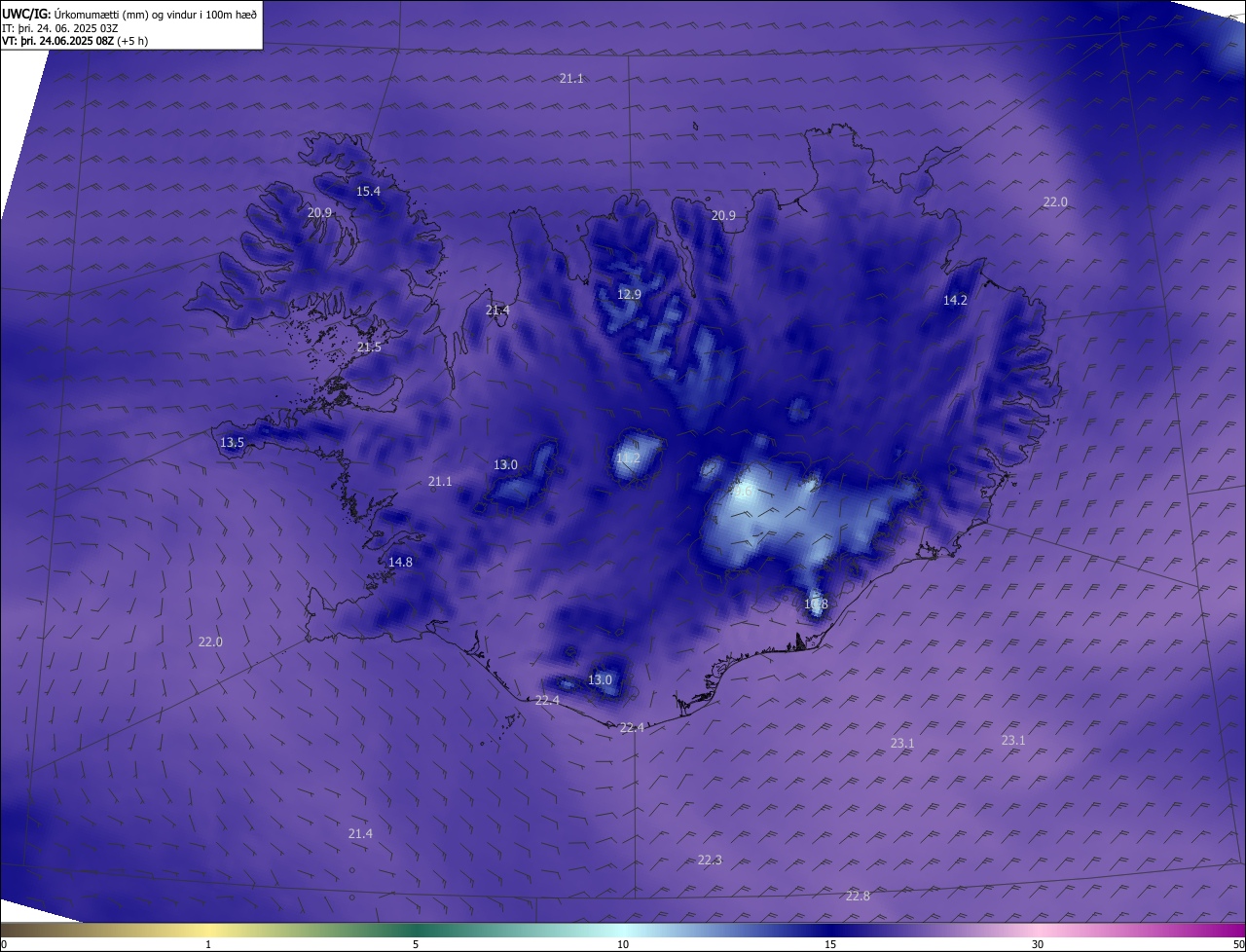This screenshot has width=1246, height=952.
Task: Click the 'IT: þri. 24. 06. 2025 03Z' line
Action: [x=60, y=28]
